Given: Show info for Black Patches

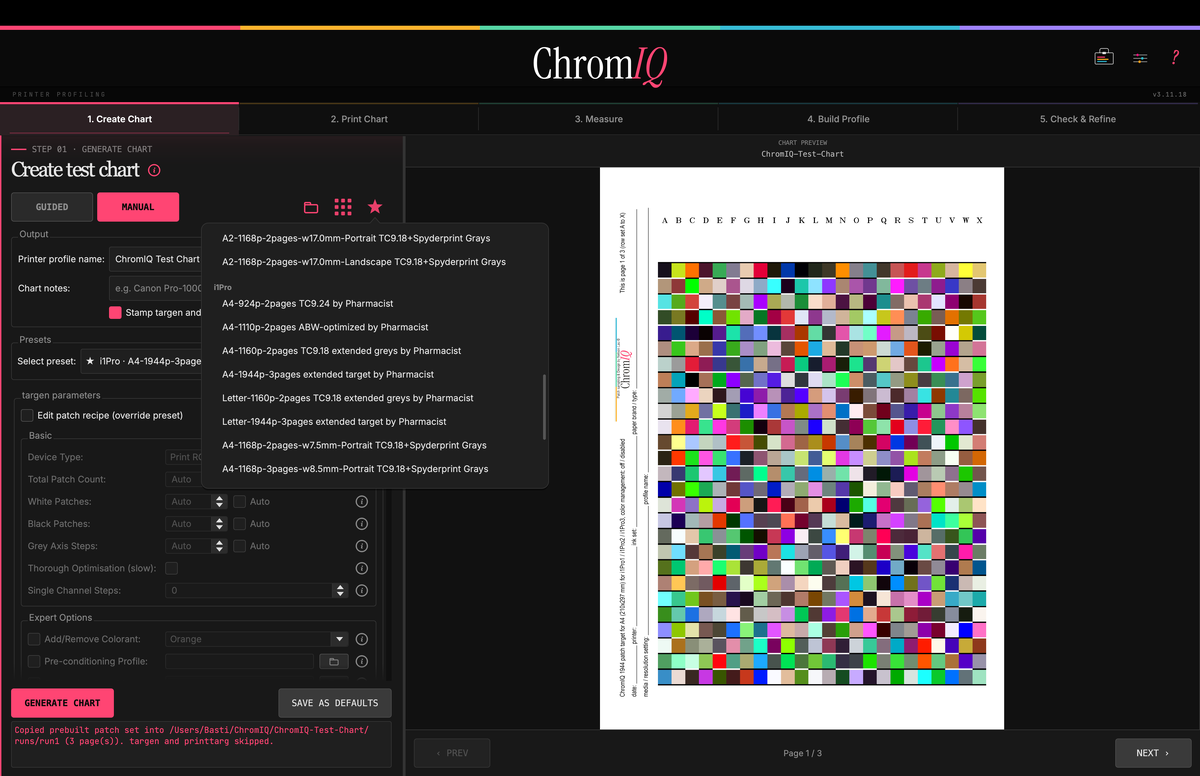Looking at the screenshot, I should tap(362, 524).
